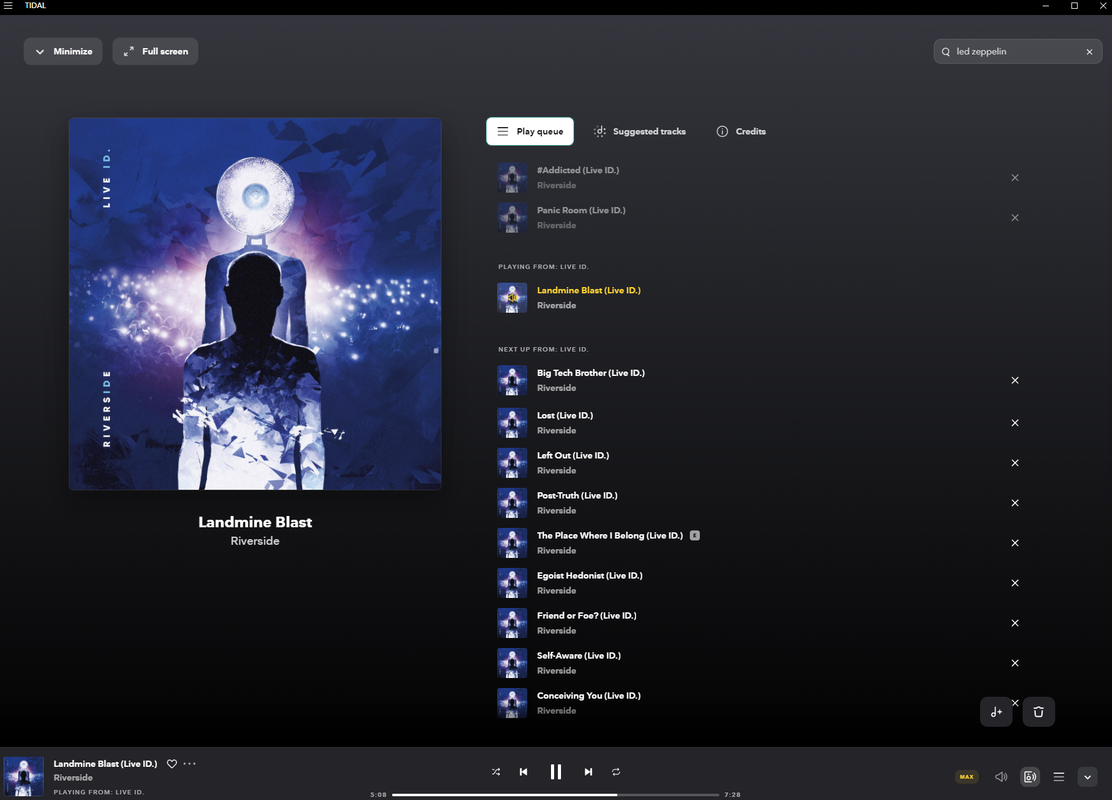This screenshot has width=1112, height=800.
Task: Open sound output device selector
Action: 1030,777
